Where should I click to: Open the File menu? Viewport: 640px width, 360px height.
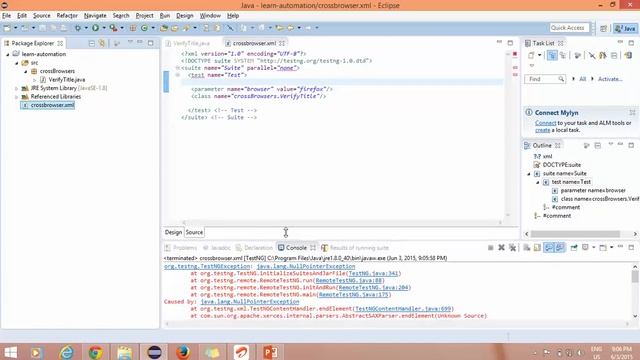coord(7,16)
